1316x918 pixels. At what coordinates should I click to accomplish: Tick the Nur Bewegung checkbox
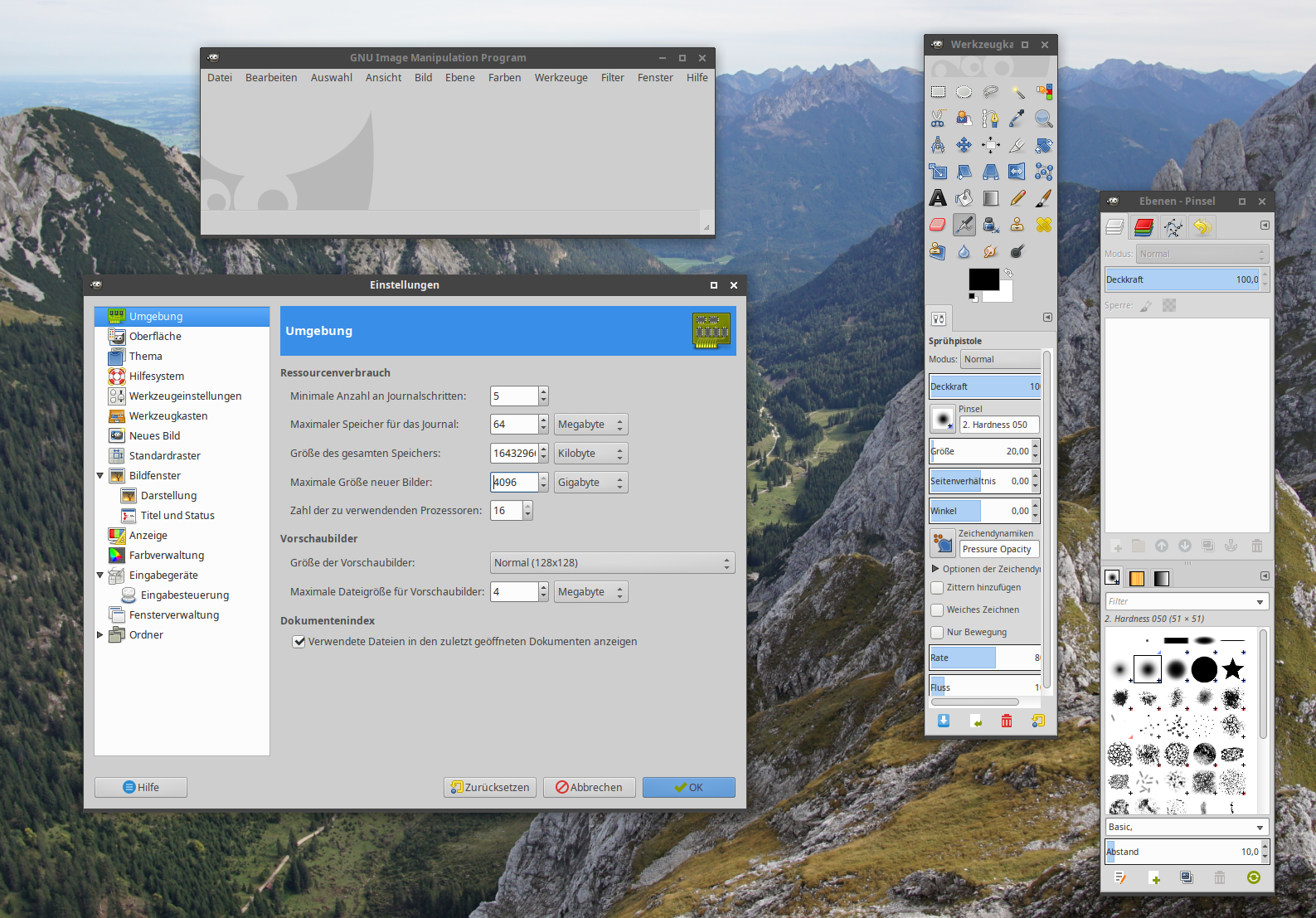click(938, 632)
